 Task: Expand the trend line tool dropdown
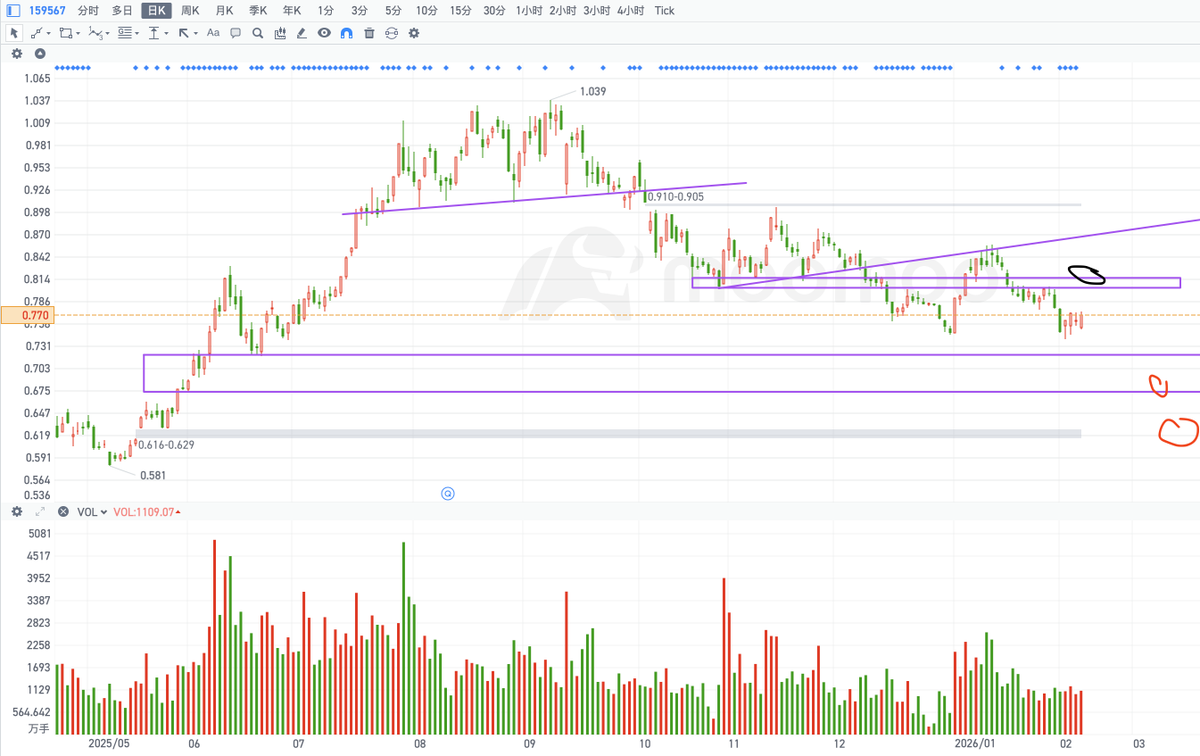click(46, 33)
